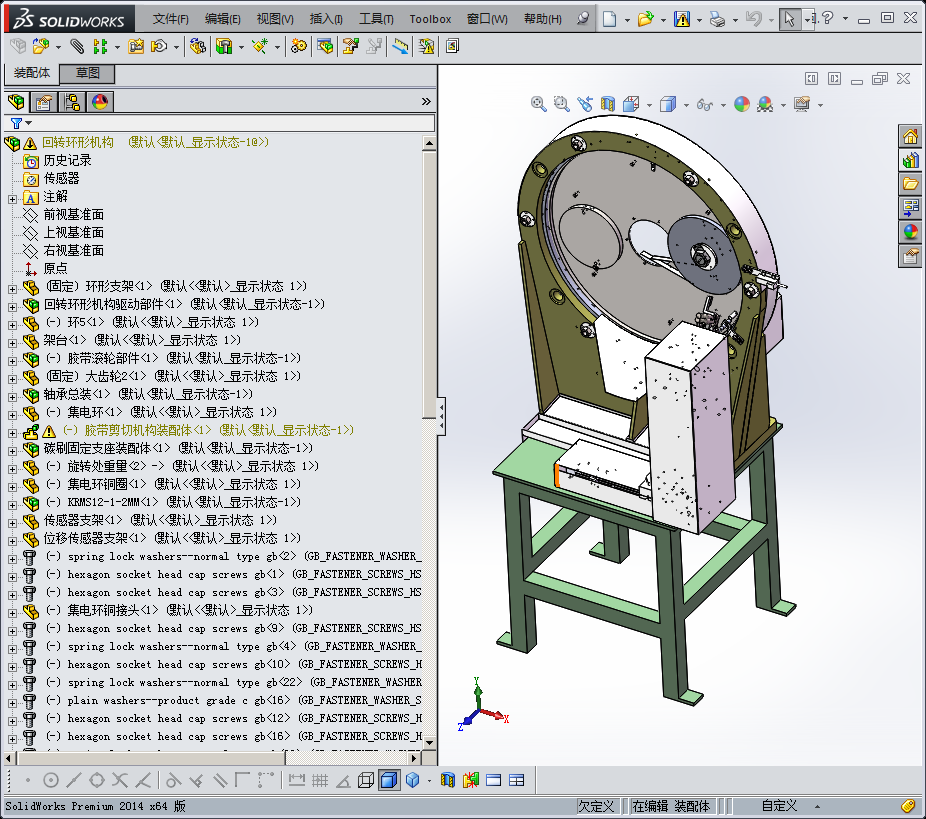Open the DisplayManager tab icon

pos(100,102)
